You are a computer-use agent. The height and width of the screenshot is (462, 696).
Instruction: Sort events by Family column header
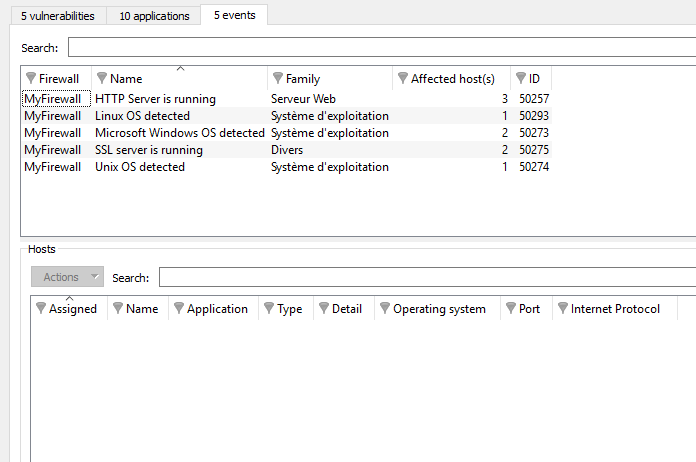pyautogui.click(x=330, y=79)
